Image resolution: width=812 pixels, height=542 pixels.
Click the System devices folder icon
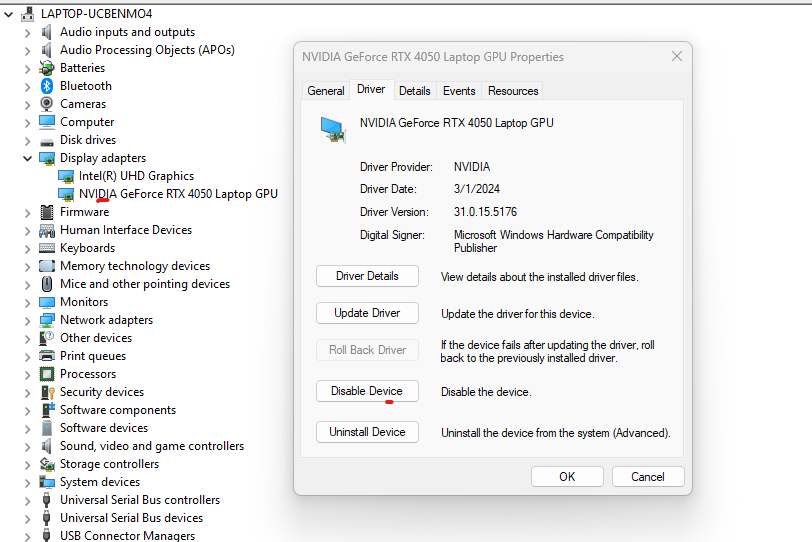coord(47,482)
